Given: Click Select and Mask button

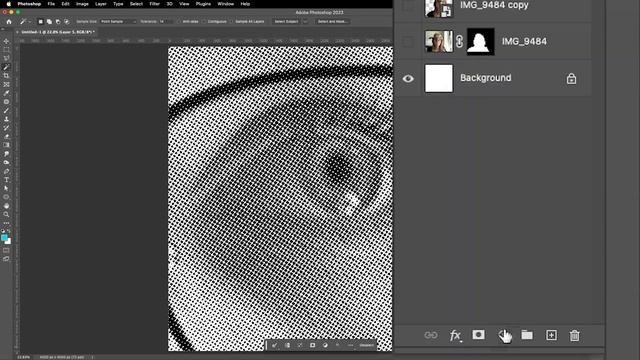Looking at the screenshot, I should click(x=332, y=22).
